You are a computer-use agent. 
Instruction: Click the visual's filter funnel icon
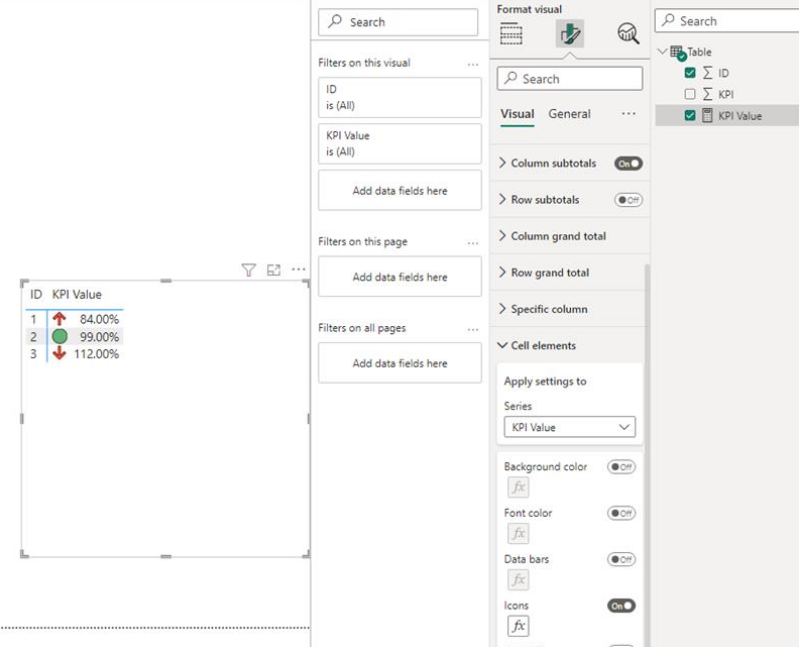(x=248, y=269)
